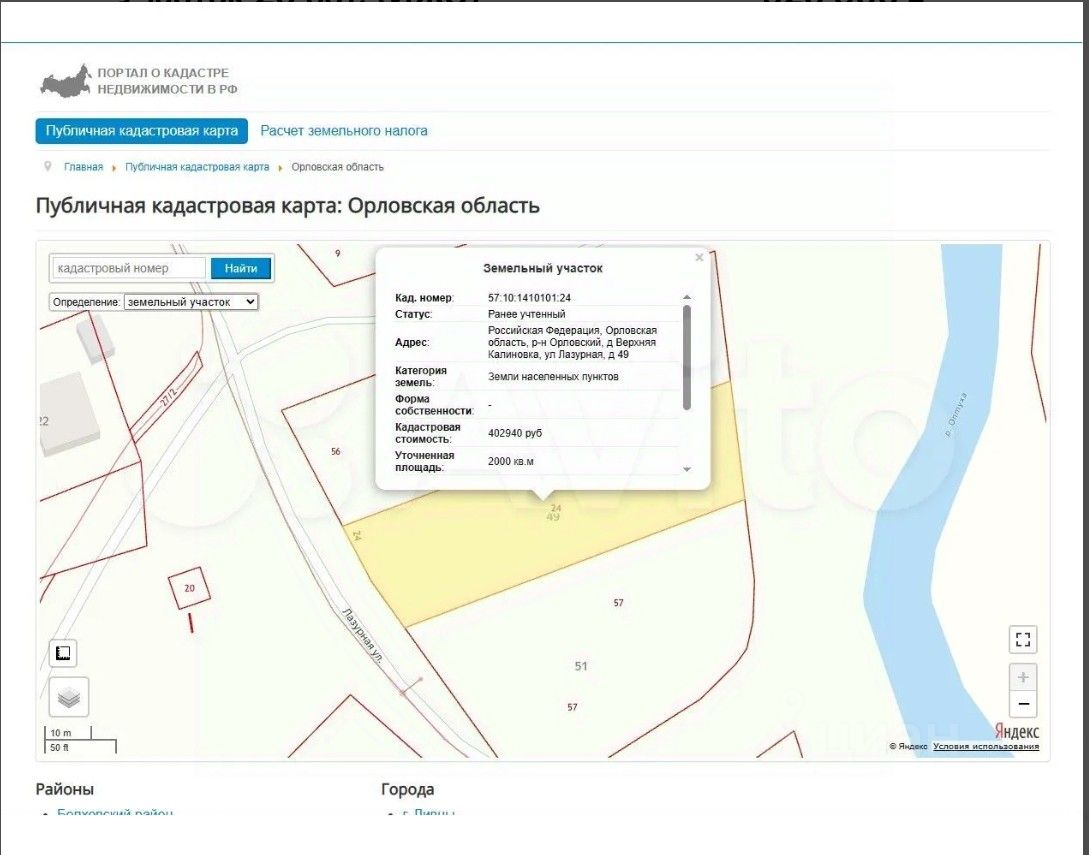Click the Яндекс logo on map

pyautogui.click(x=1017, y=731)
